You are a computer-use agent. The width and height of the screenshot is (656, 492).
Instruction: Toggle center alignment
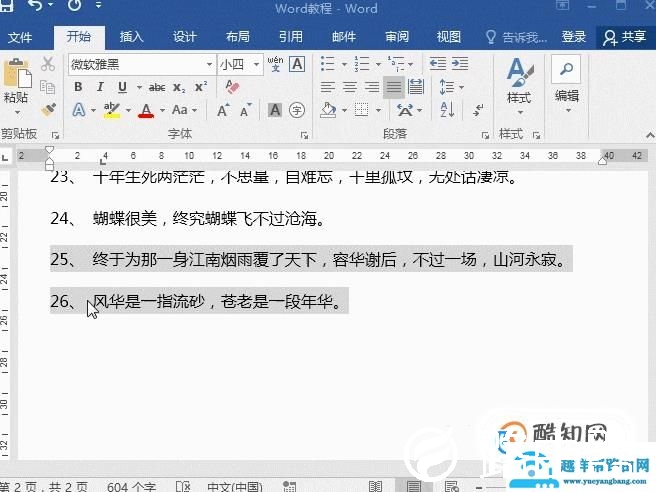click(x=350, y=87)
